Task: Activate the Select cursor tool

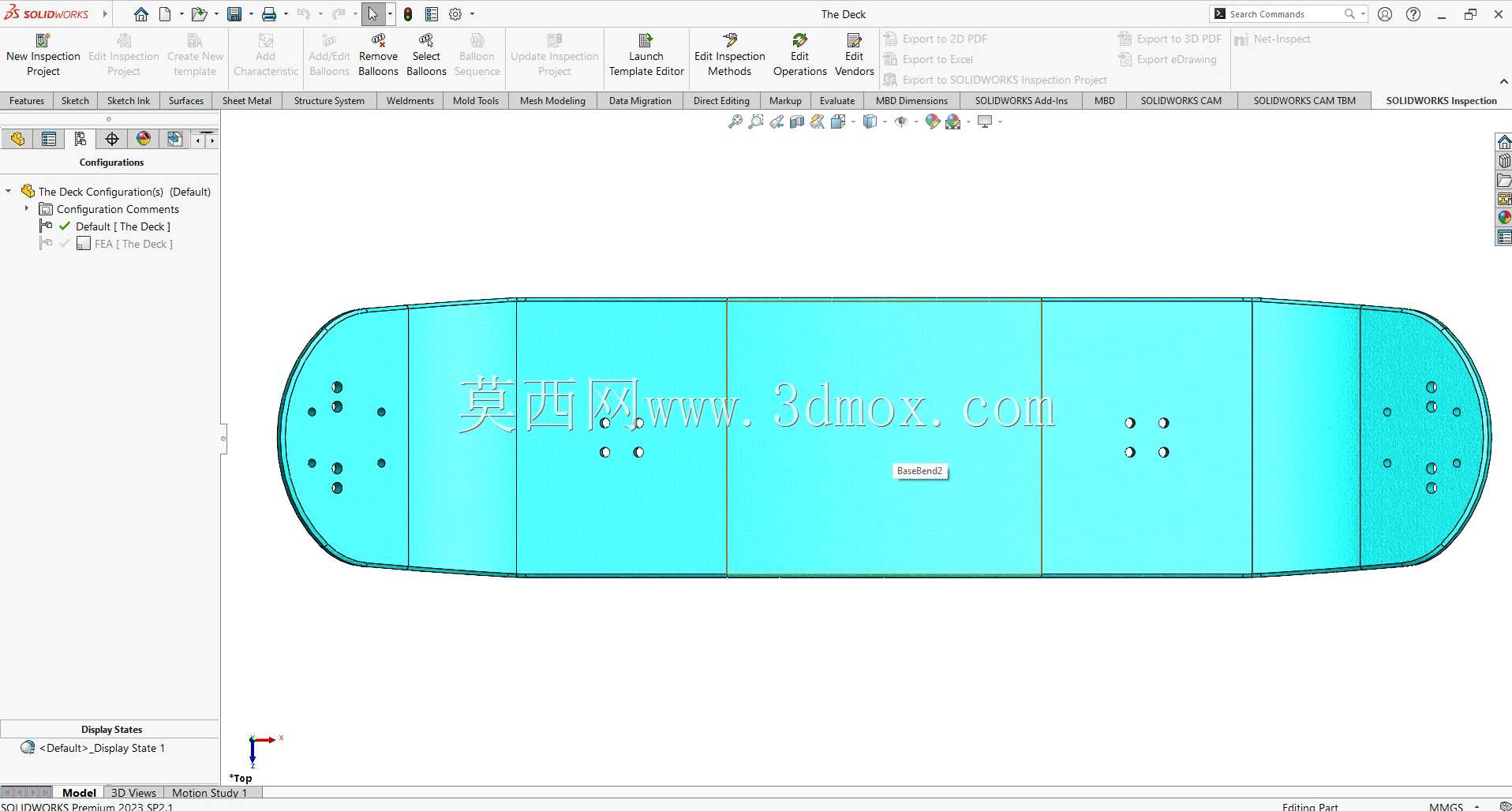Action: click(x=372, y=14)
